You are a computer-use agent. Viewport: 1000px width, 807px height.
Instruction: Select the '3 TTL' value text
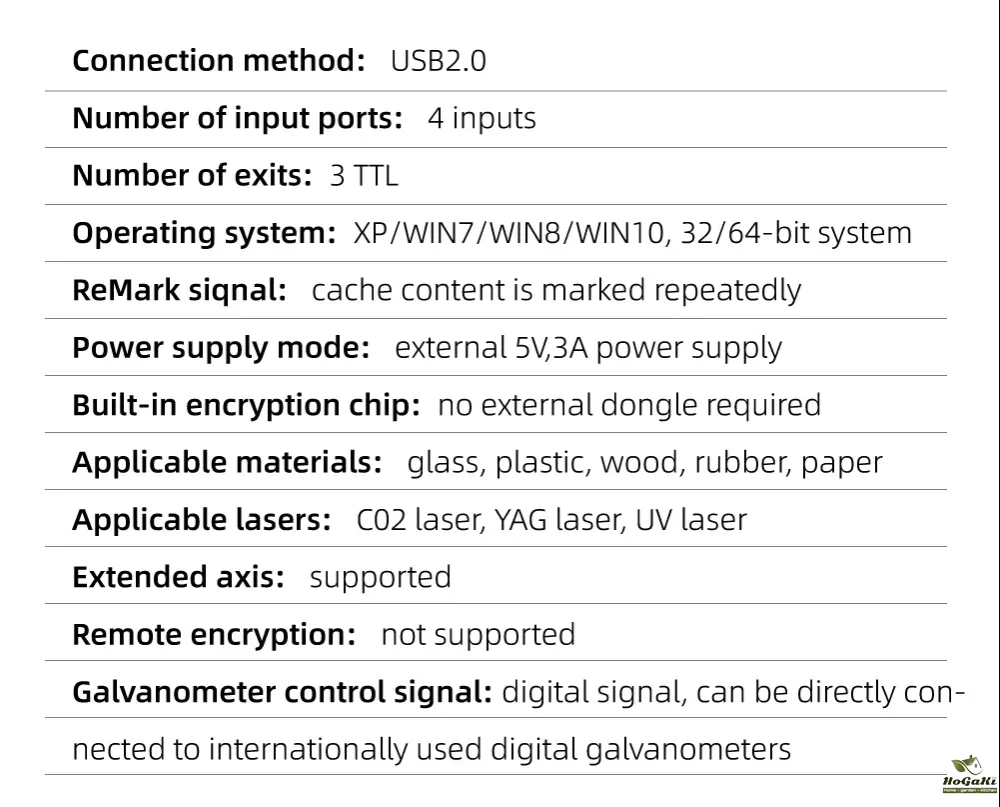(364, 176)
